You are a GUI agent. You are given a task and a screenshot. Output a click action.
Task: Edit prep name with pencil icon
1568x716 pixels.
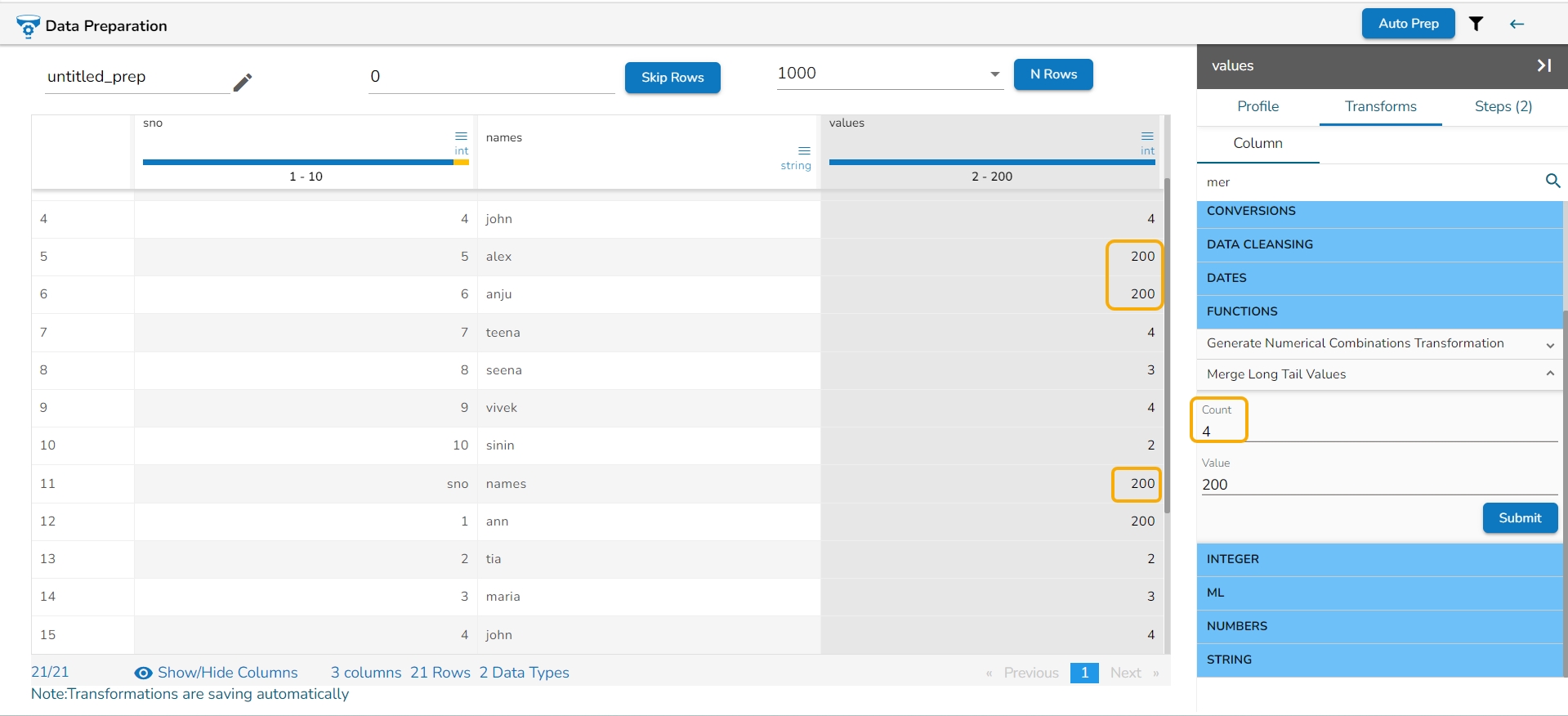(x=243, y=83)
